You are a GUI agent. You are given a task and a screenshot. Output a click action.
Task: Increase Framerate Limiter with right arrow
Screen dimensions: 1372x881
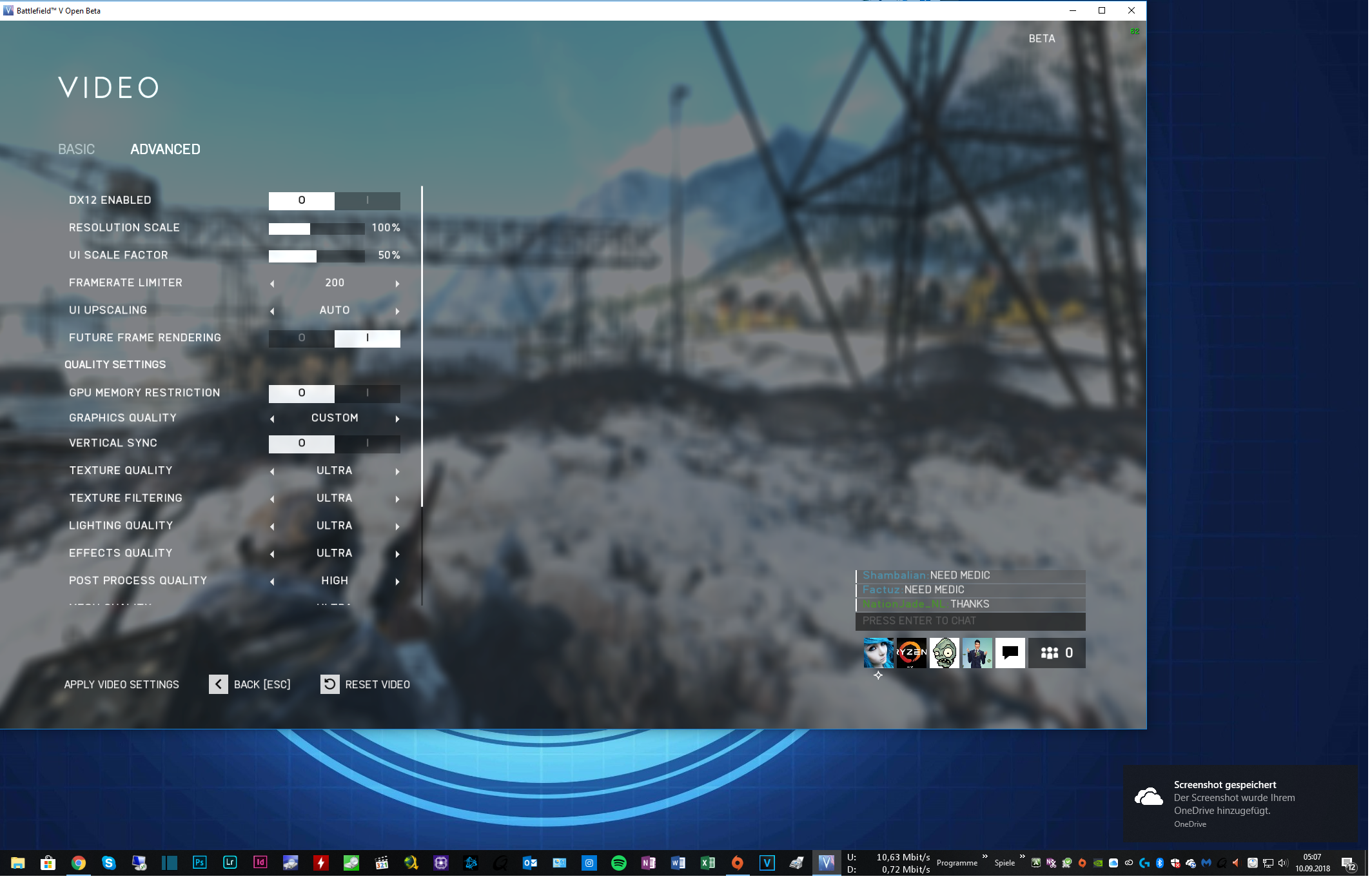tap(397, 284)
